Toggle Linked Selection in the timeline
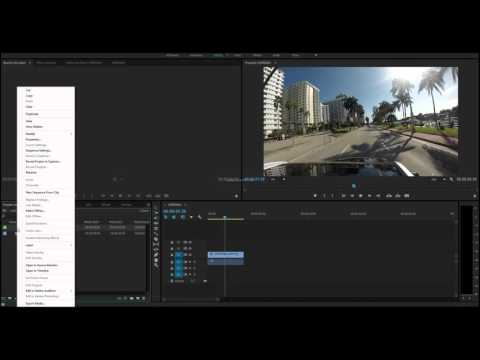The image size is (480, 360). coord(182,217)
